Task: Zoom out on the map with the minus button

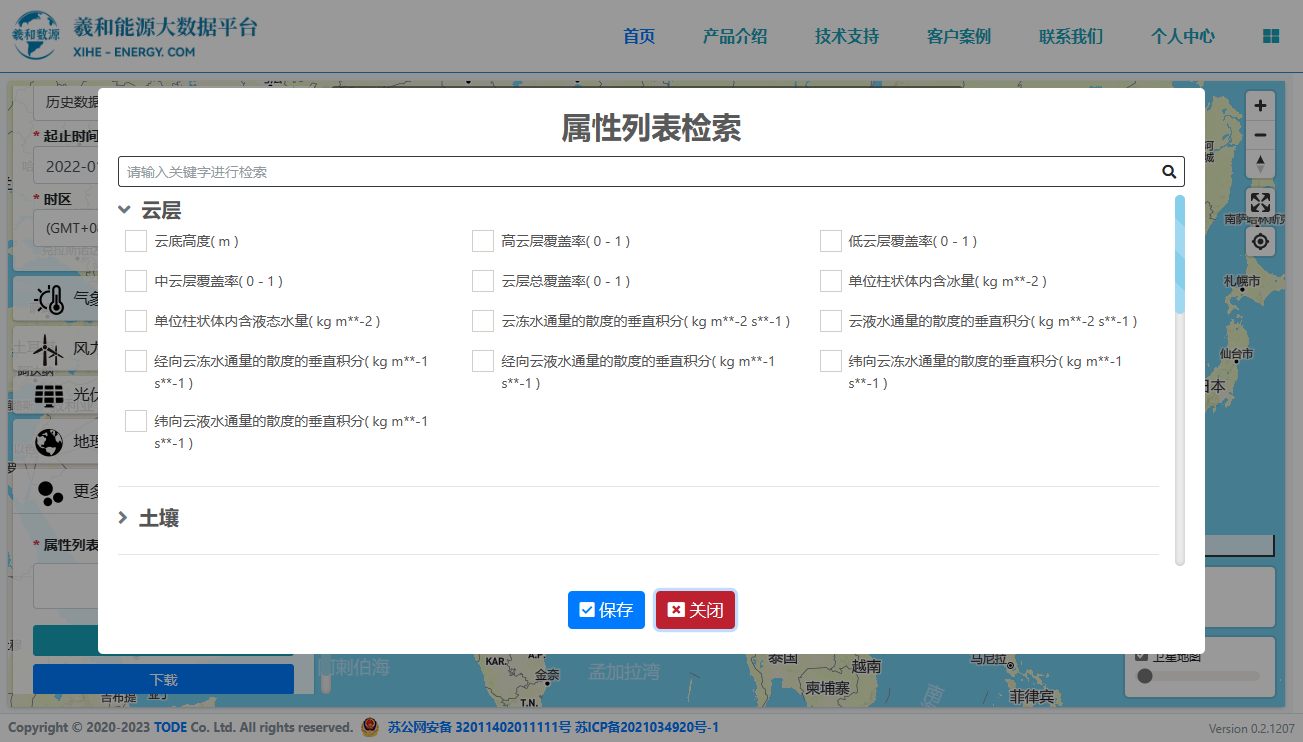Action: point(1260,135)
